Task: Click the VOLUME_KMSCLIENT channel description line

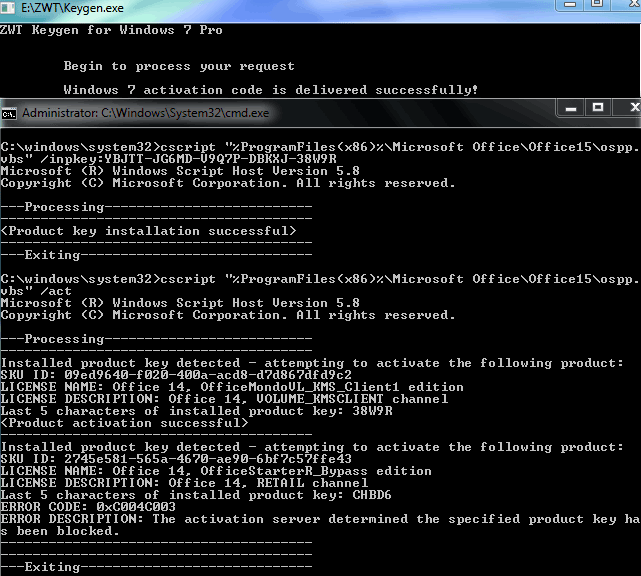Action: [224, 399]
